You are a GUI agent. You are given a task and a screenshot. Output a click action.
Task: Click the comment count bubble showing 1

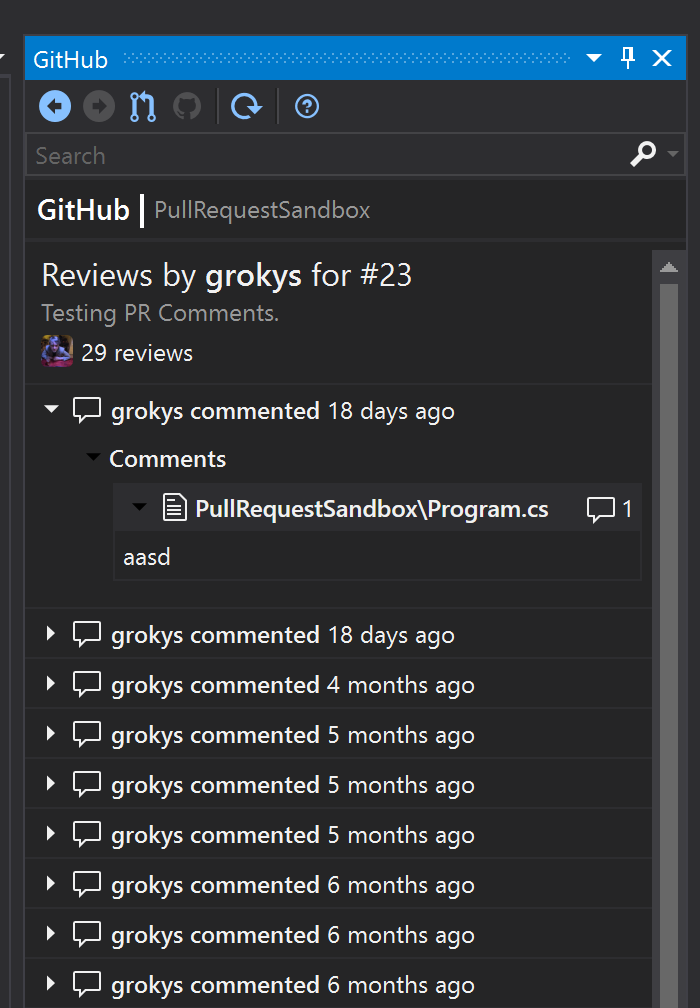609,509
